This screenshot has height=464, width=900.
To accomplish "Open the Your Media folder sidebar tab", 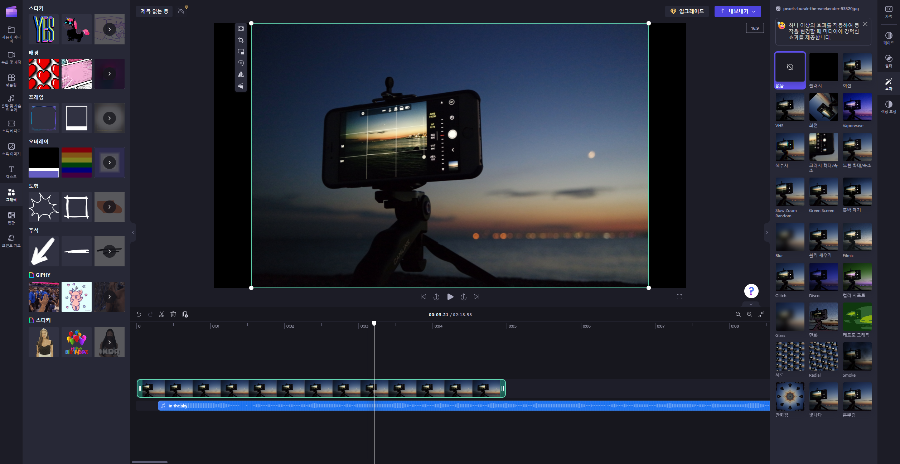I will (x=11, y=33).
